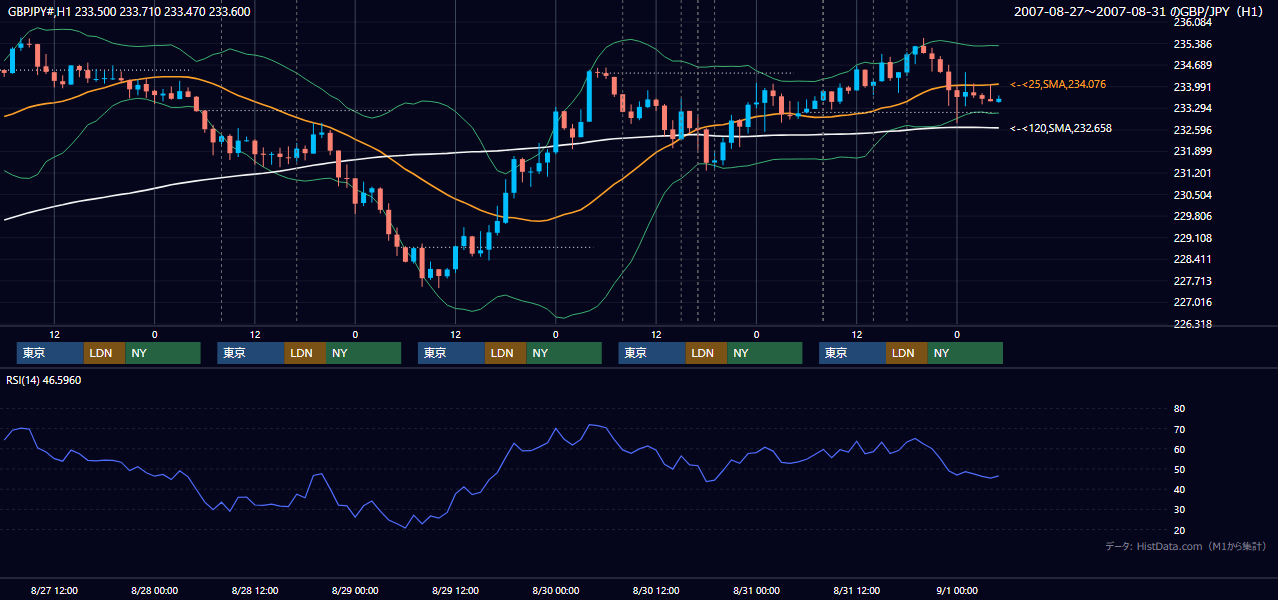Screen dimensions: 1278x600
Task: Select the 8/29 12:00 time axis label
Action: [455, 591]
